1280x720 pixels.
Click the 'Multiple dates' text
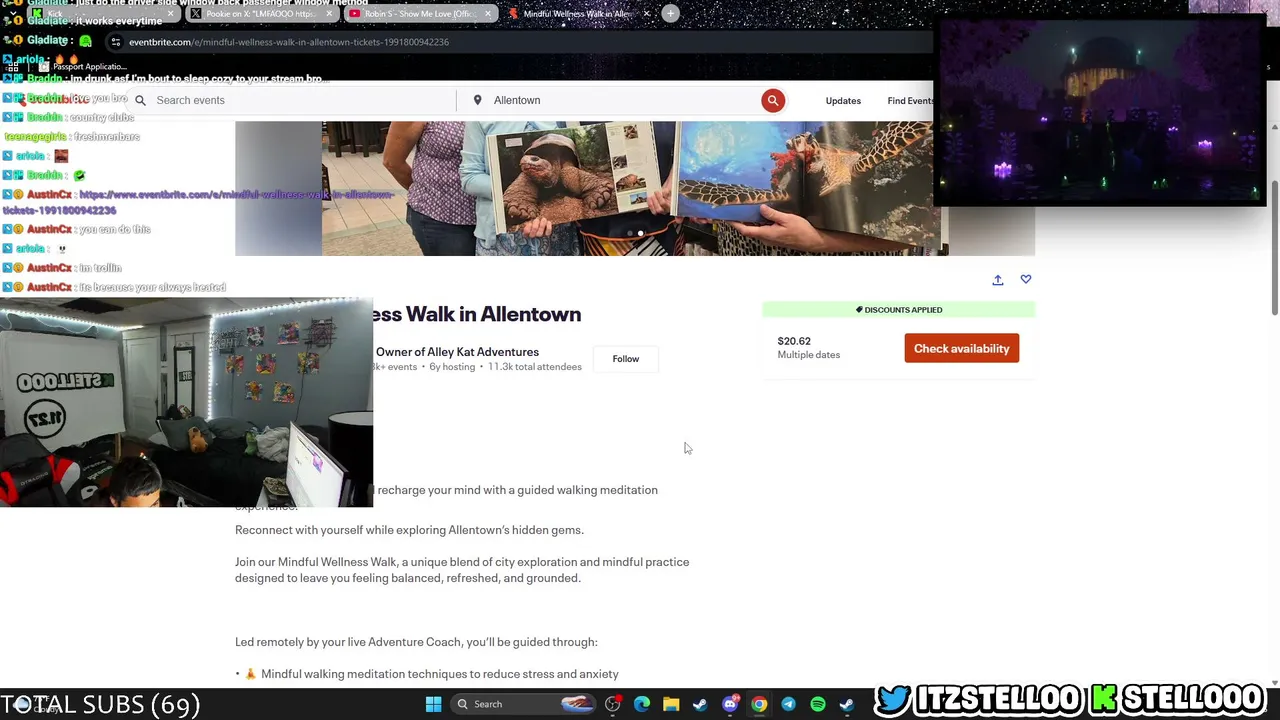pos(809,355)
